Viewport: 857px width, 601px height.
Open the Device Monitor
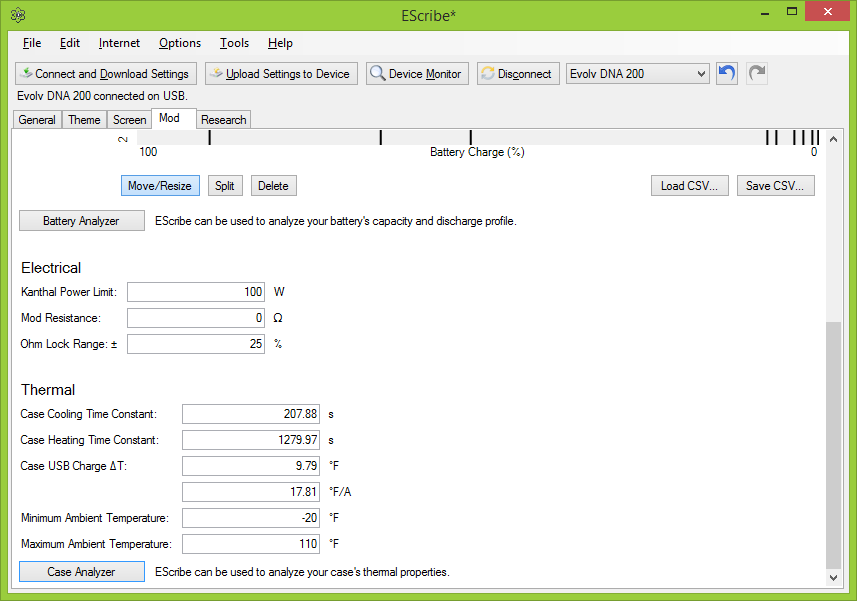point(417,74)
